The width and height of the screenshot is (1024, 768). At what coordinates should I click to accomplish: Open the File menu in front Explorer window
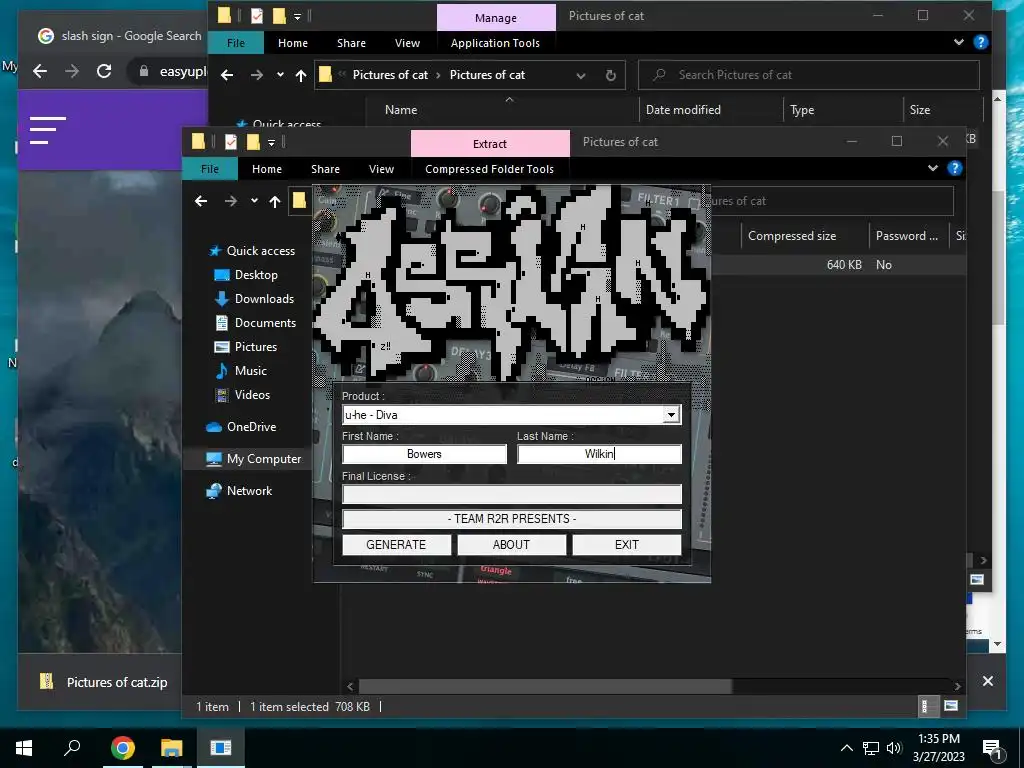[210, 169]
